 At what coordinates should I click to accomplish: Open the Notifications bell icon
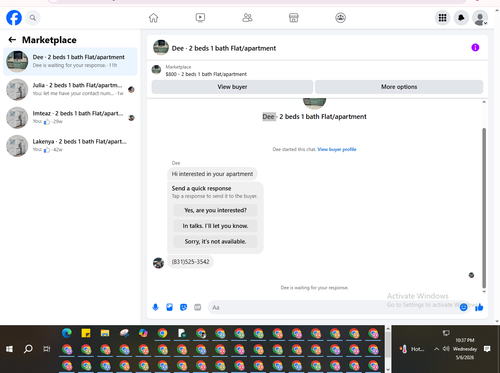(461, 18)
